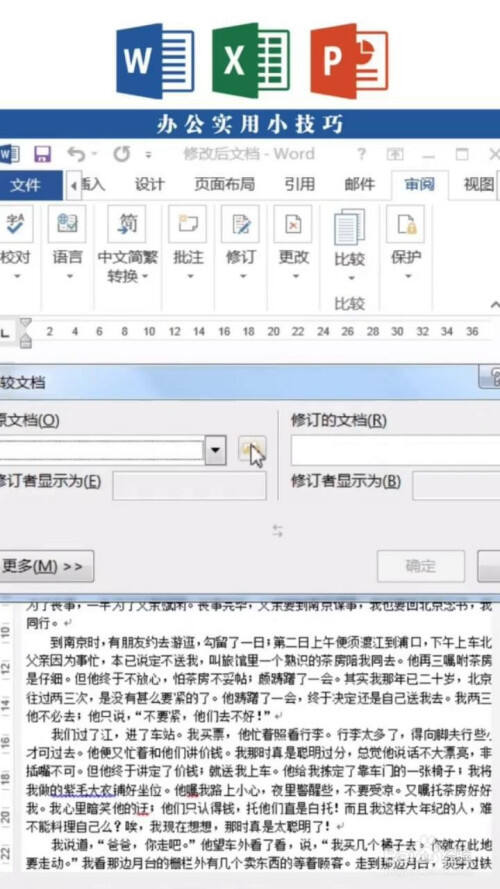The width and height of the screenshot is (500, 889).
Task: Click the 比较 group label in ribbon
Action: point(349,303)
